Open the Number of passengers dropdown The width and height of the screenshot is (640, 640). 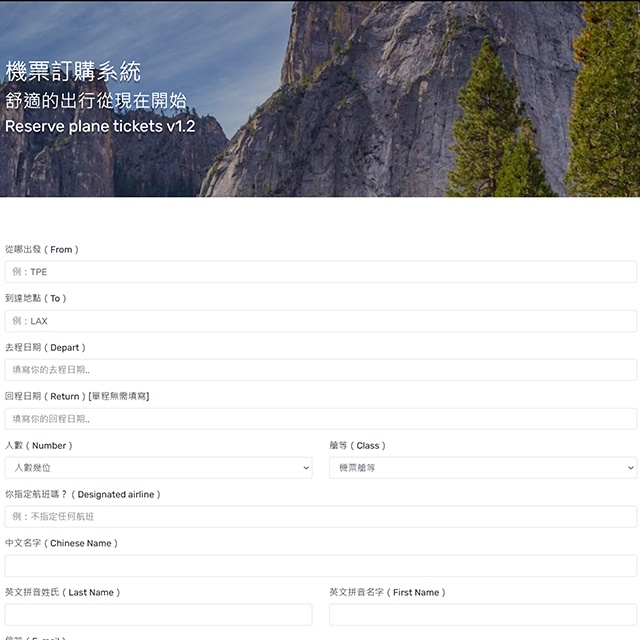(158, 468)
